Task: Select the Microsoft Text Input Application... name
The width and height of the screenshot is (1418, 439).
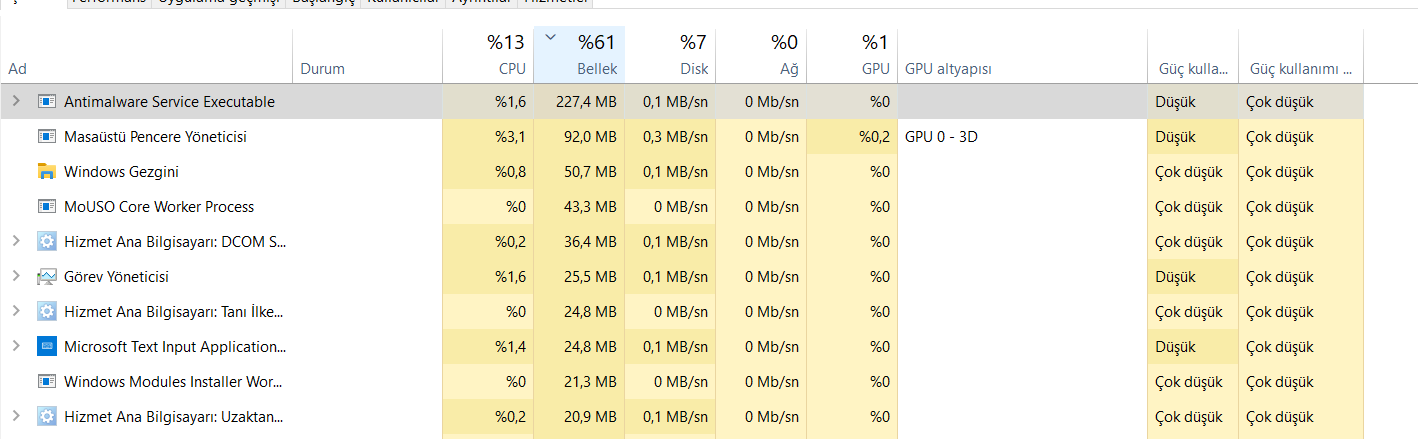Action: click(x=175, y=347)
